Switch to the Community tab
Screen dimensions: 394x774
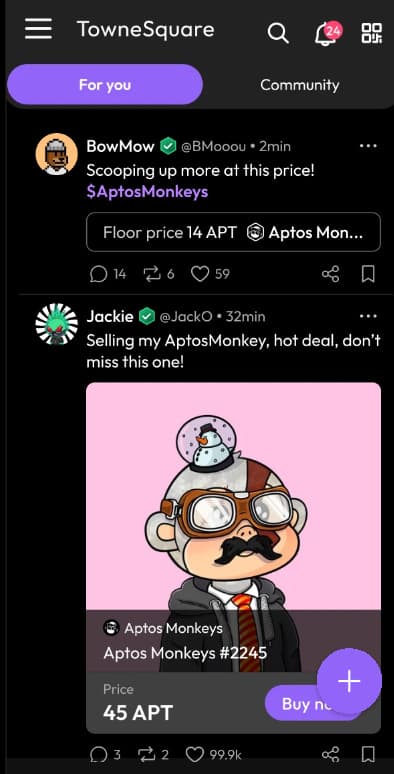(300, 85)
